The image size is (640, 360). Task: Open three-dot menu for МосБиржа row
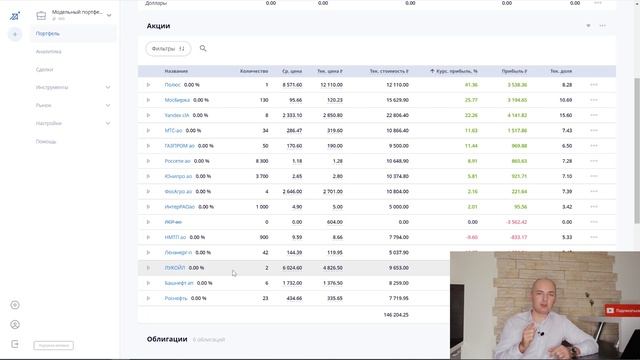coord(594,100)
